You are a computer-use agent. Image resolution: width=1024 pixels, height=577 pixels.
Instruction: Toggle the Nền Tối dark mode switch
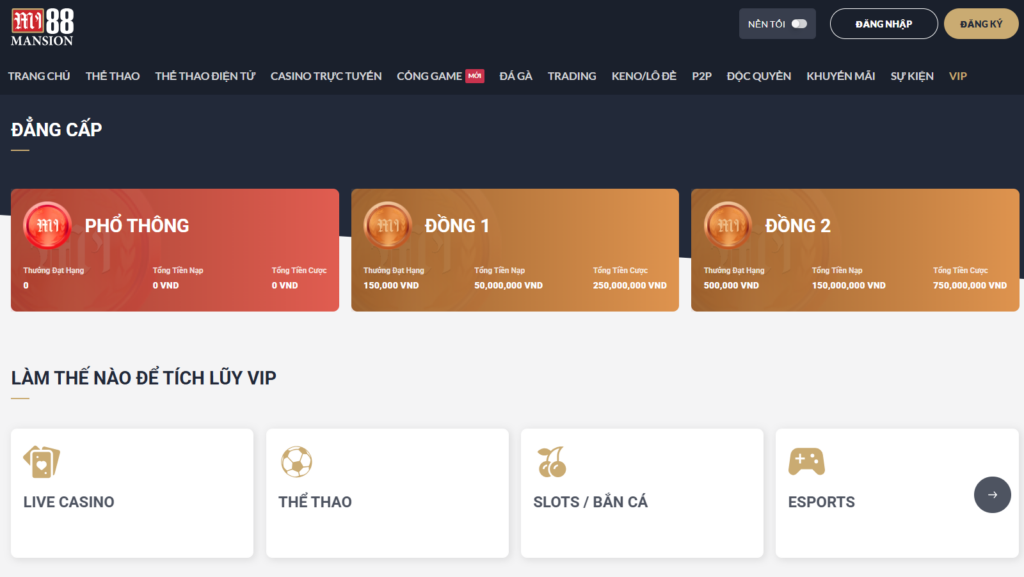(x=798, y=24)
